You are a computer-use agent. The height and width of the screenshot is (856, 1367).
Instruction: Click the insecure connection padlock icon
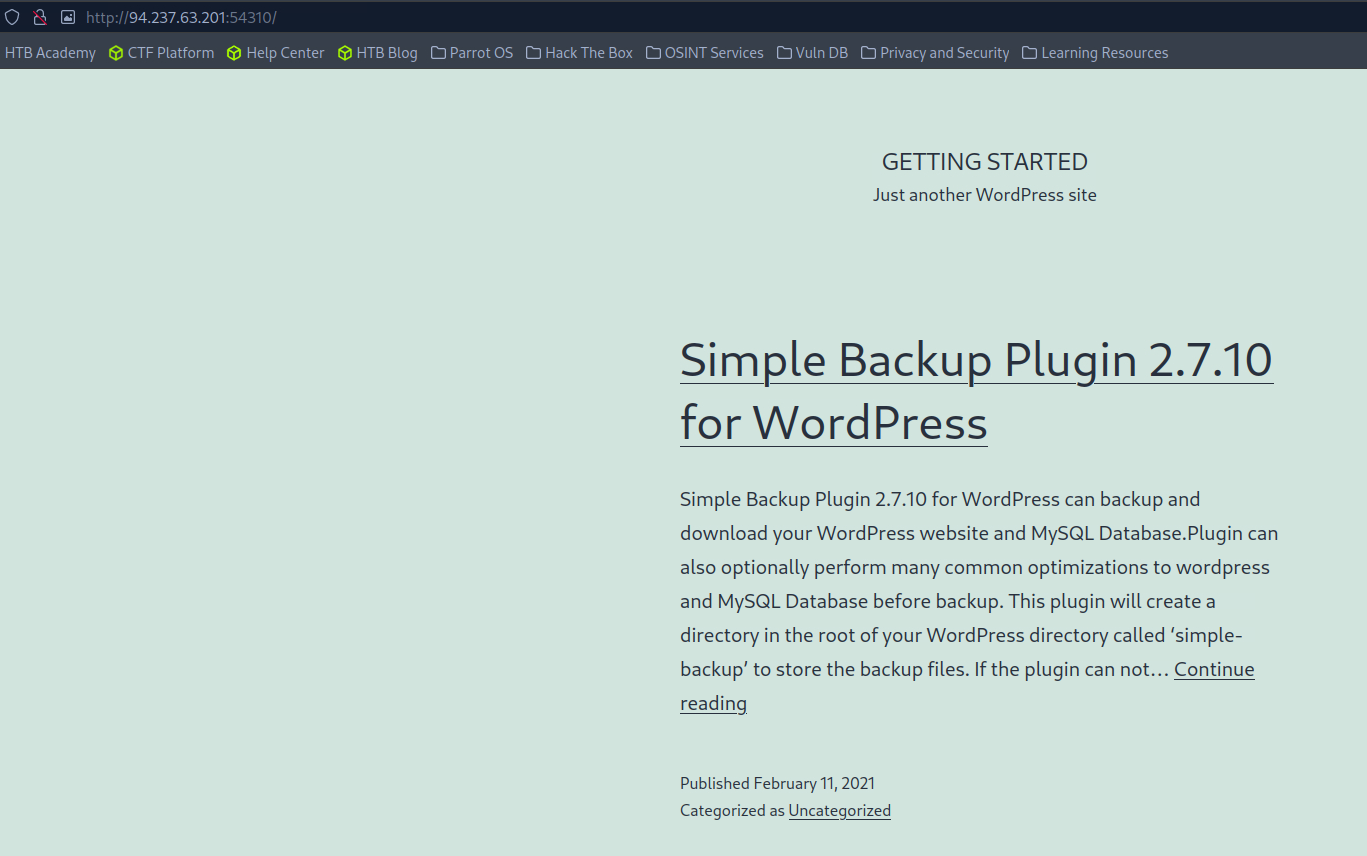click(x=40, y=17)
